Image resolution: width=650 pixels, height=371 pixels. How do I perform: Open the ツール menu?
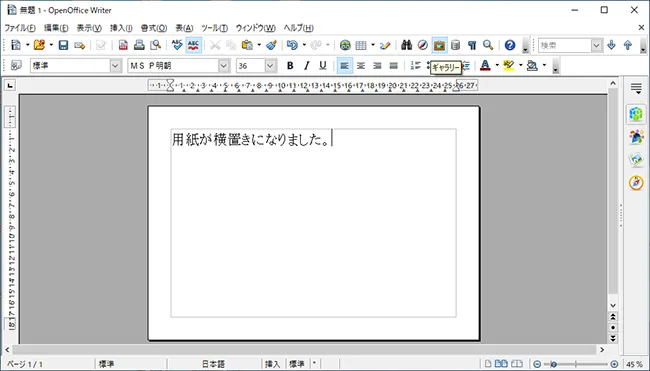coord(214,28)
